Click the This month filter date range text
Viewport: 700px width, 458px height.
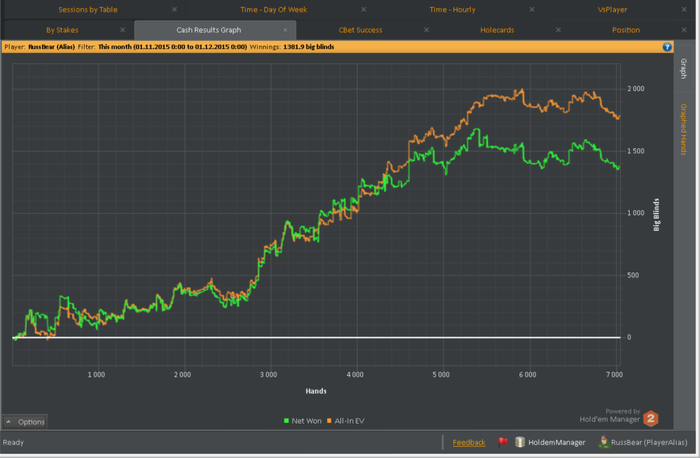pos(172,47)
